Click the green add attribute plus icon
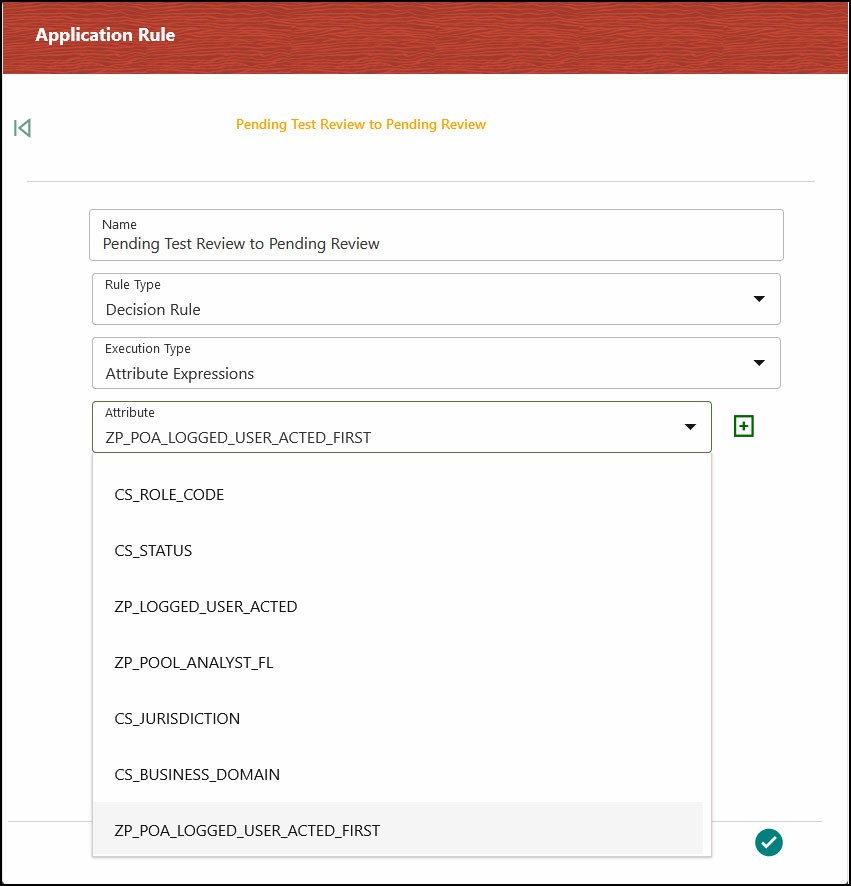The width and height of the screenshot is (851, 886). [743, 426]
